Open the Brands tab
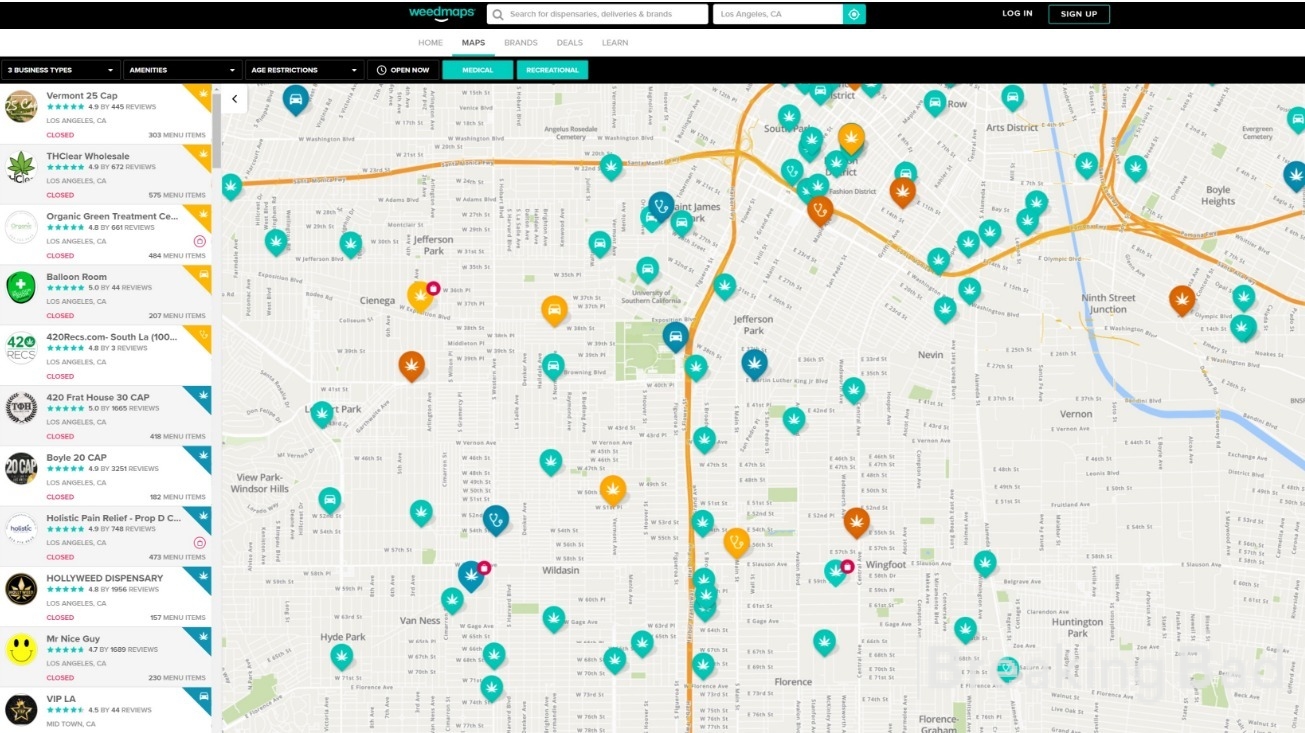Image resolution: width=1305 pixels, height=733 pixels. [x=521, y=43]
